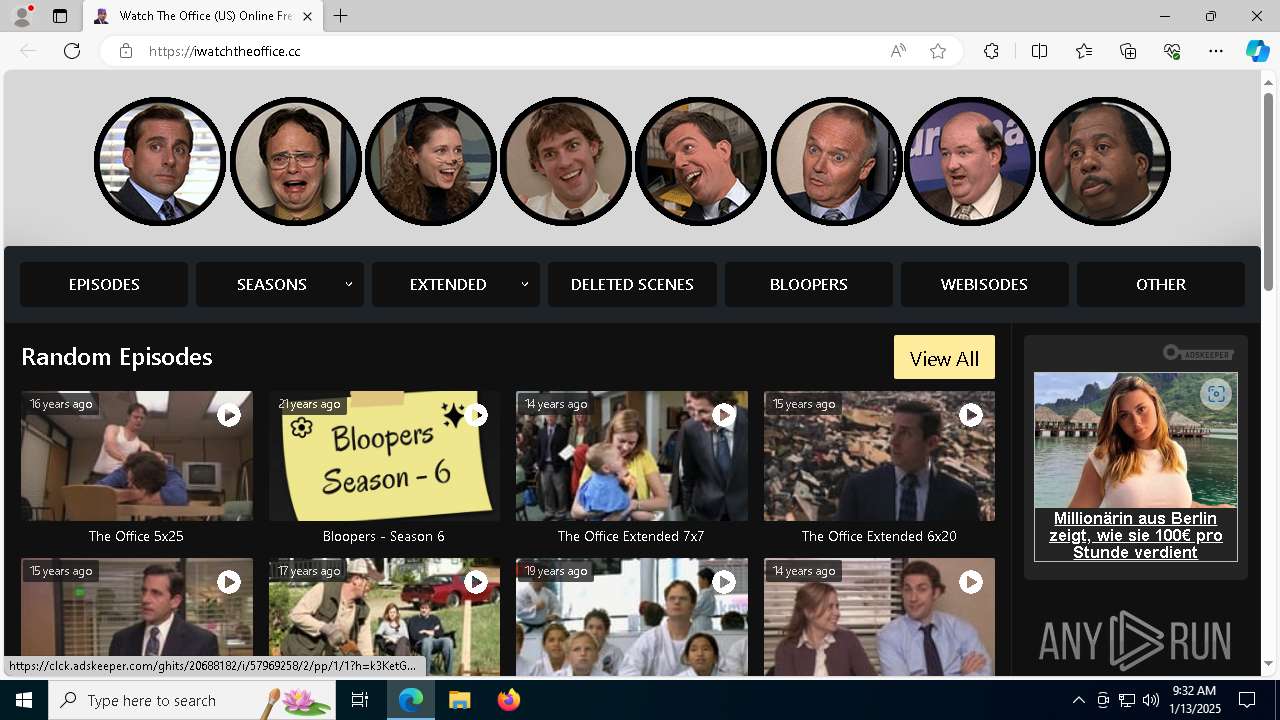Click Michael Scott's circular portrait
This screenshot has width=1280, height=720.
(160, 161)
